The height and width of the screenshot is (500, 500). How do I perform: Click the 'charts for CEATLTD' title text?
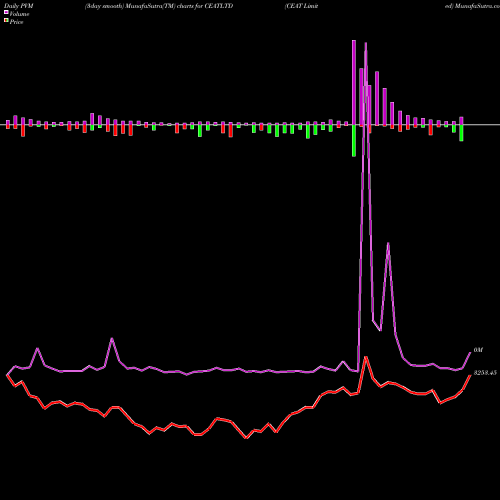(205, 6)
